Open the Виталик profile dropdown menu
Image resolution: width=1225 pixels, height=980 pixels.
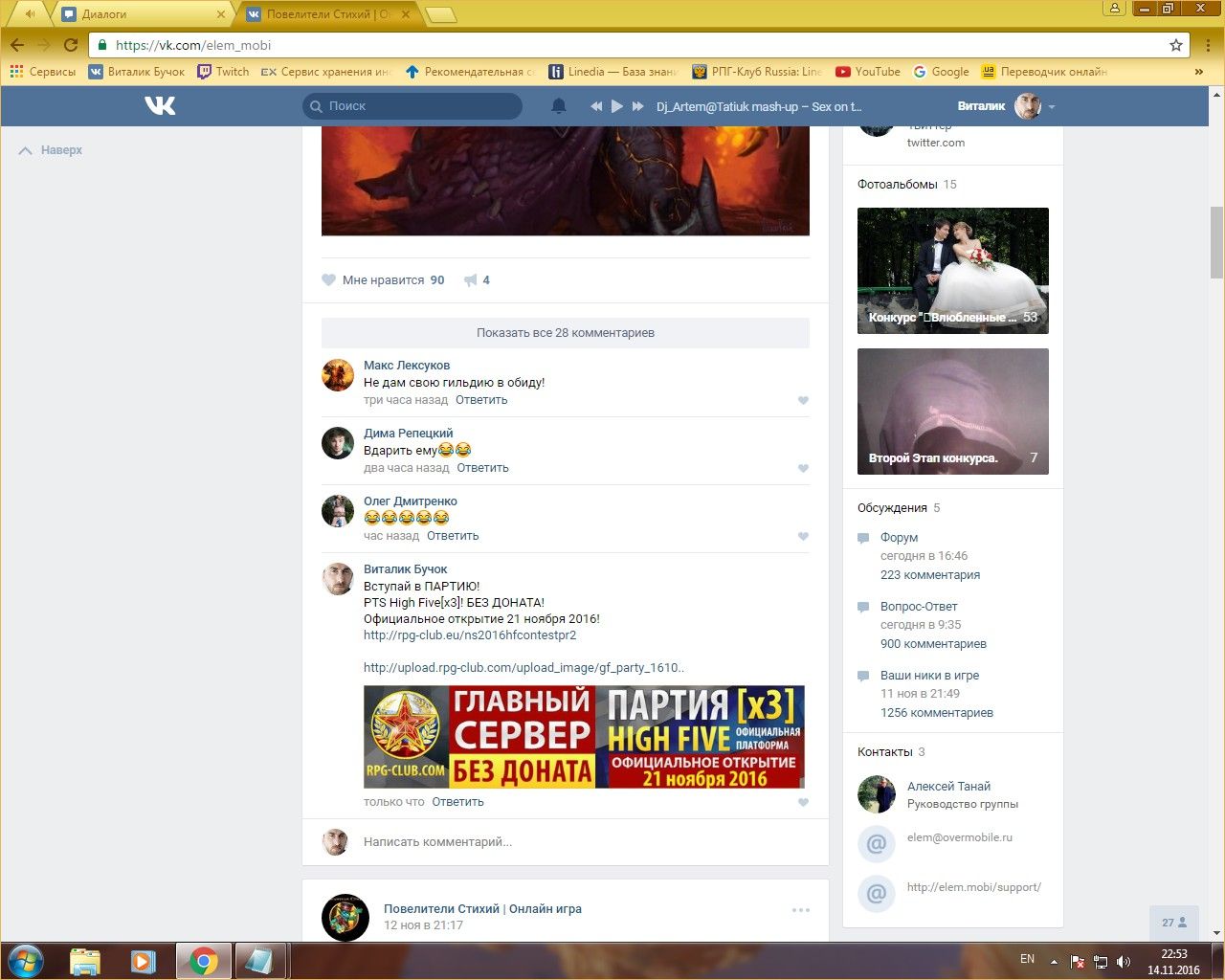[x=1051, y=107]
